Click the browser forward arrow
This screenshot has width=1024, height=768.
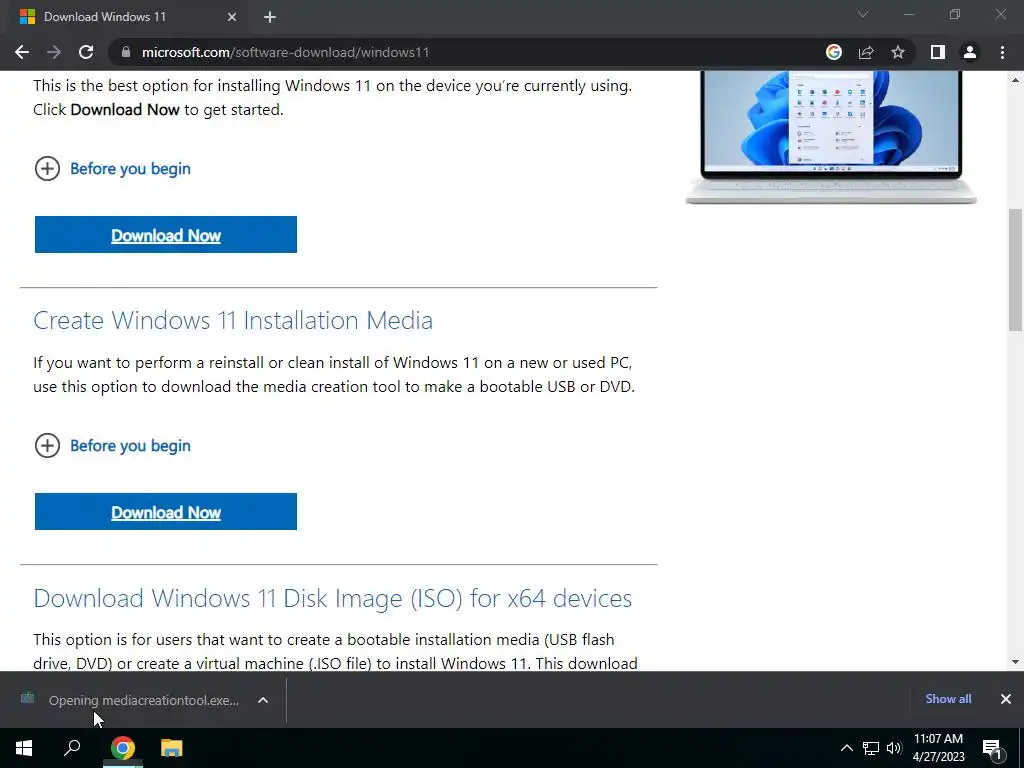(x=54, y=52)
